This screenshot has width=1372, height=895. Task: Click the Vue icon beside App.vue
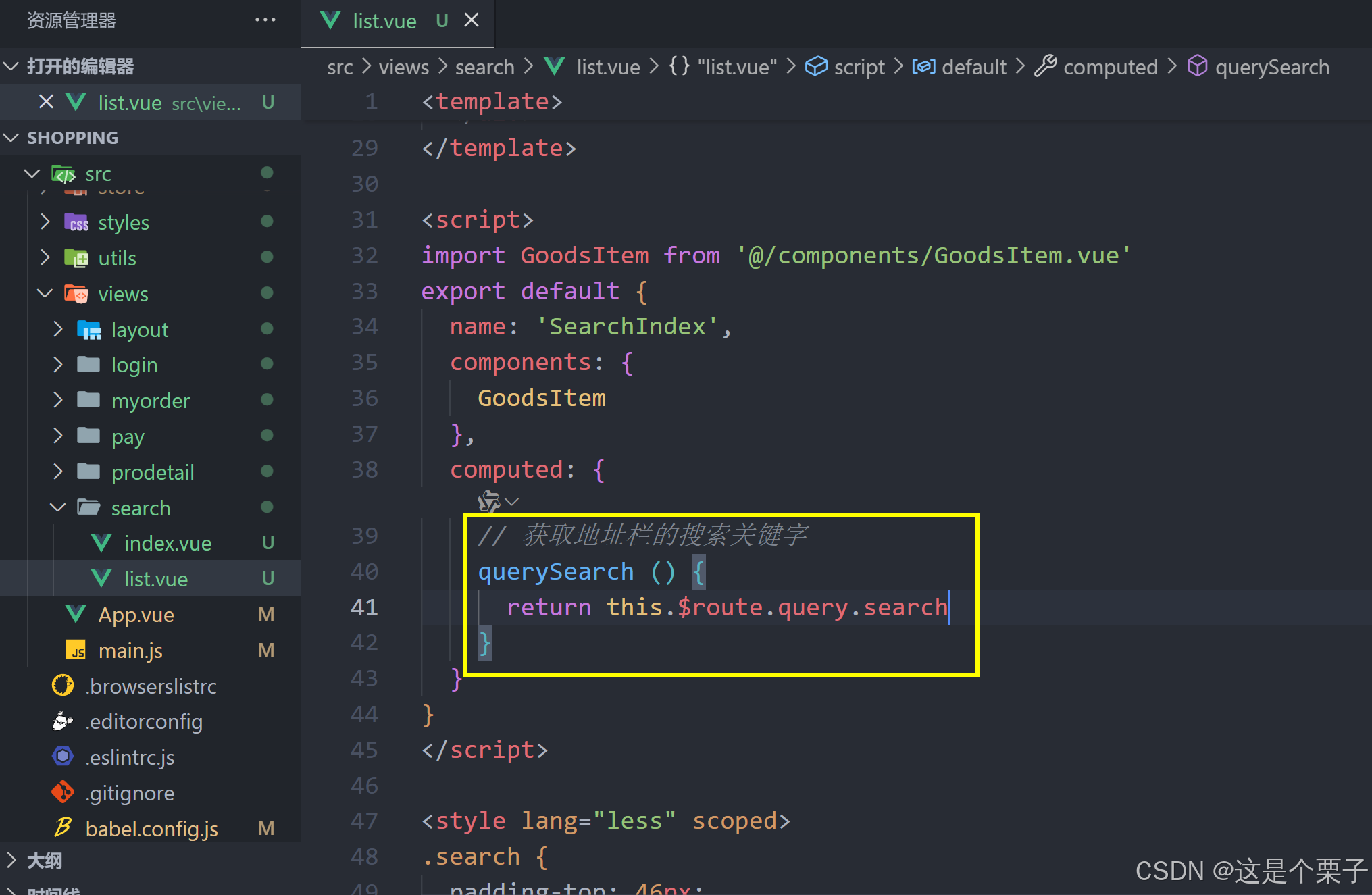point(76,614)
